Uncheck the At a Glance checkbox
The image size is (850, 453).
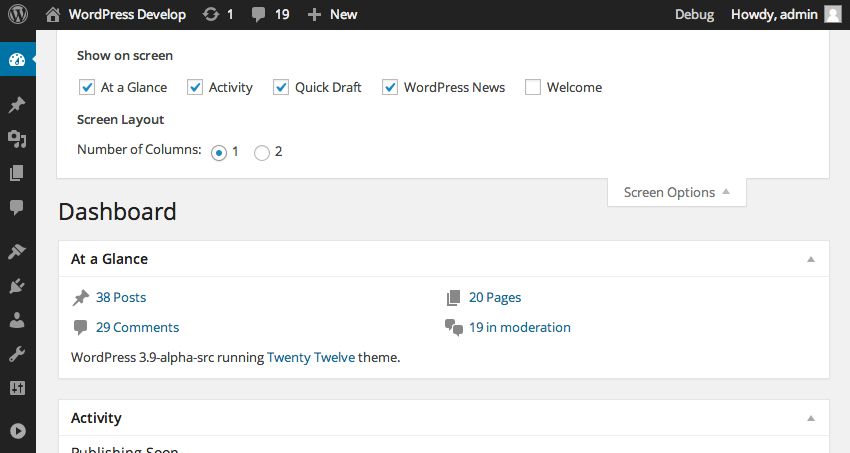tap(87, 87)
